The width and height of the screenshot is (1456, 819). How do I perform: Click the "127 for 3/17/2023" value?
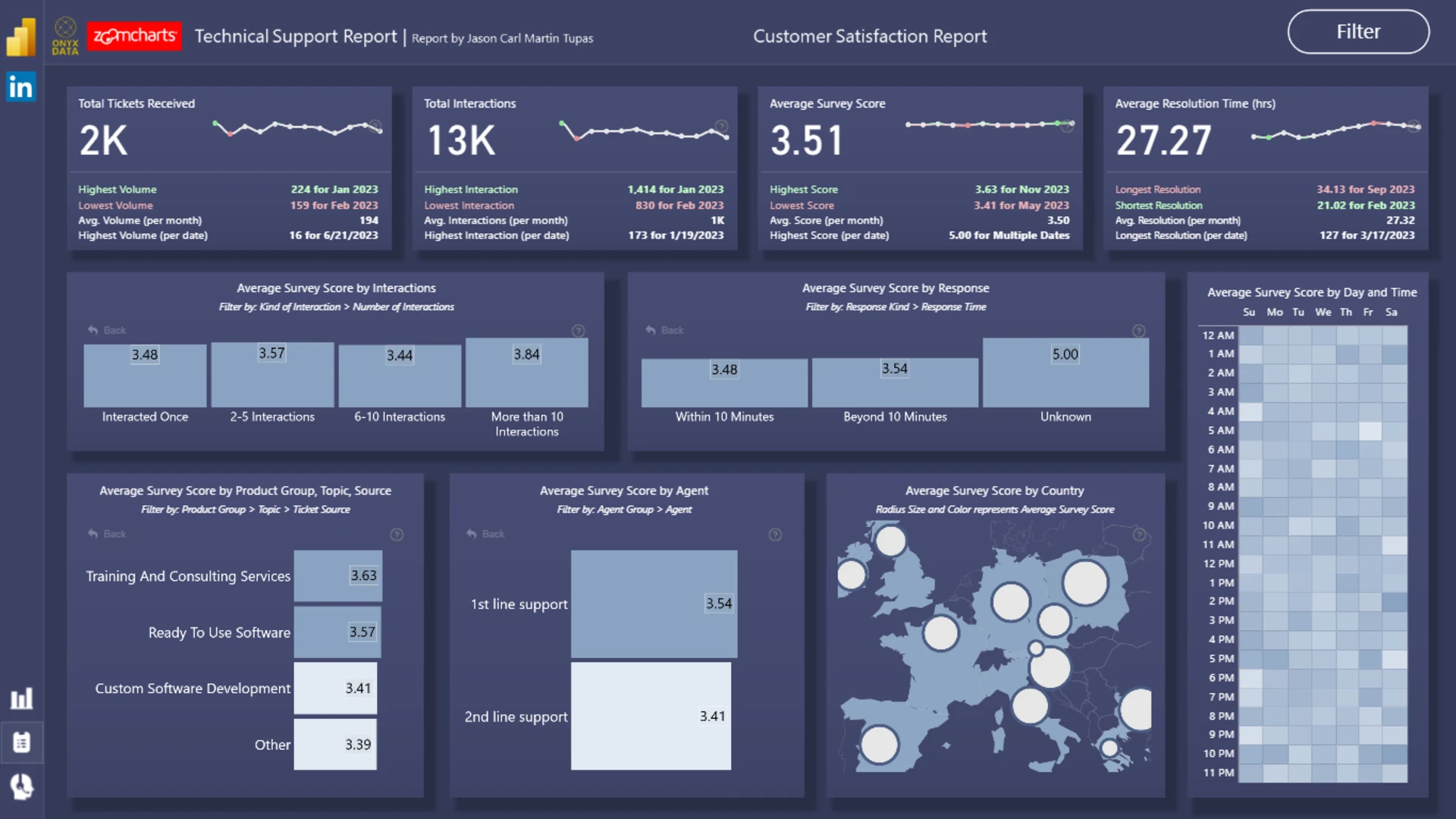[x=1367, y=236]
